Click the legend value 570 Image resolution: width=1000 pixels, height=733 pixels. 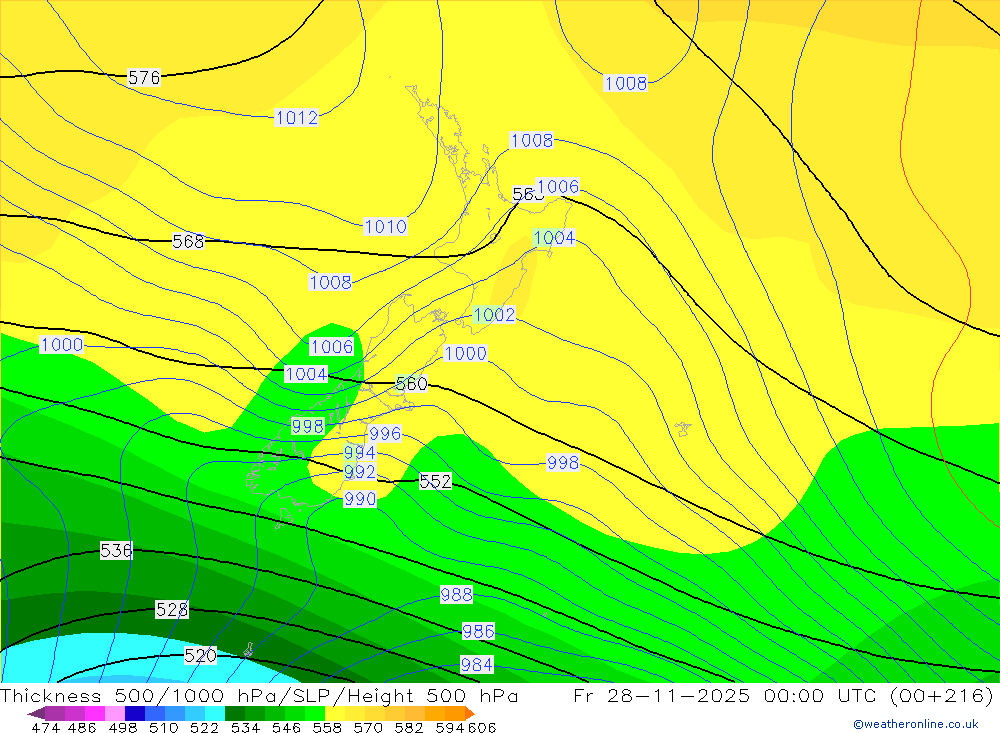pyautogui.click(x=367, y=727)
